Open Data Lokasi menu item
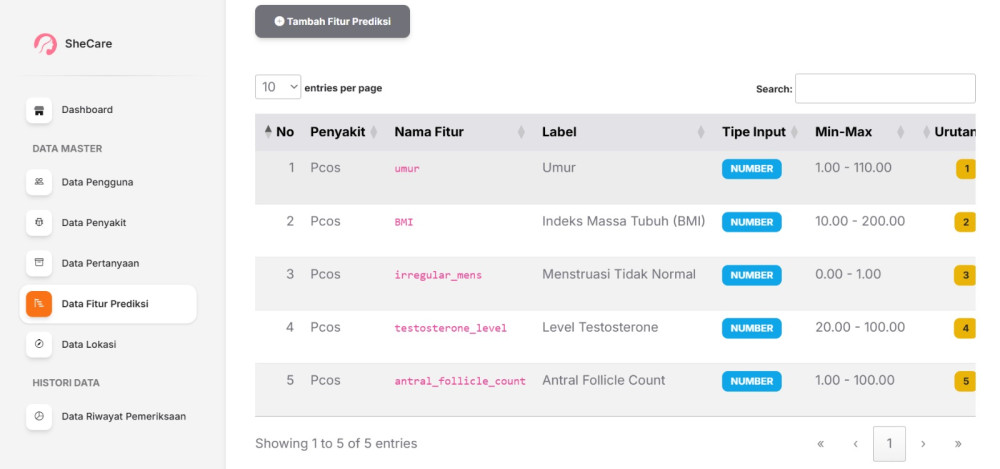 pyautogui.click(x=89, y=344)
